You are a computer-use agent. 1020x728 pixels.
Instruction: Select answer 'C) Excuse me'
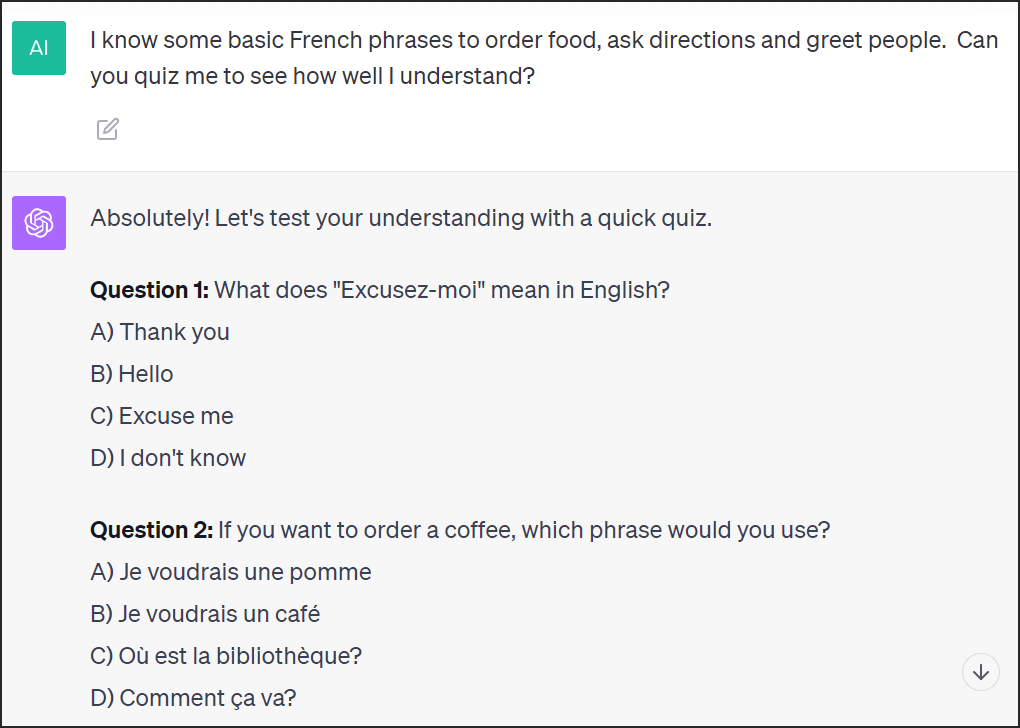click(x=162, y=416)
